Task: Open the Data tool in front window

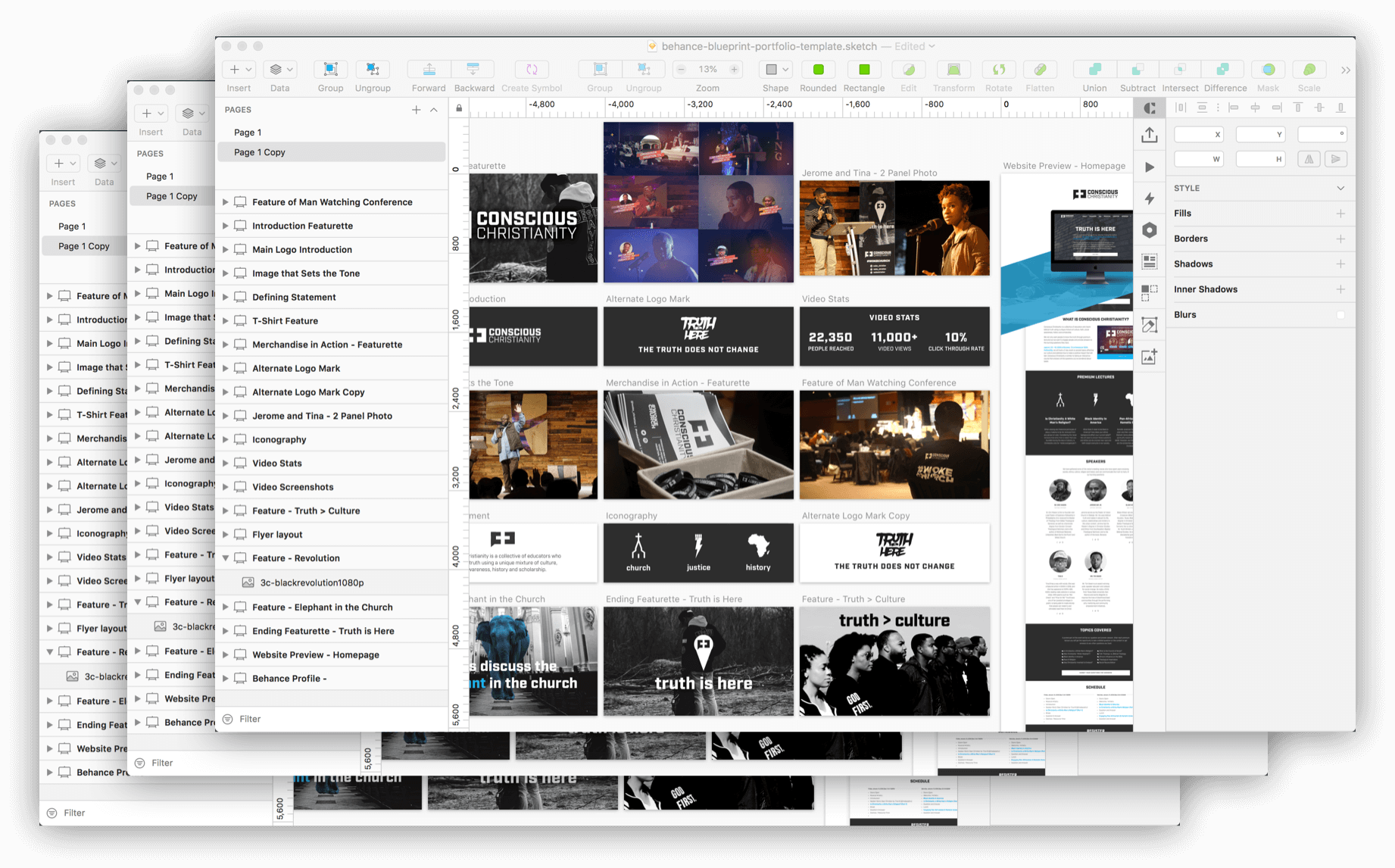Action: (280, 70)
